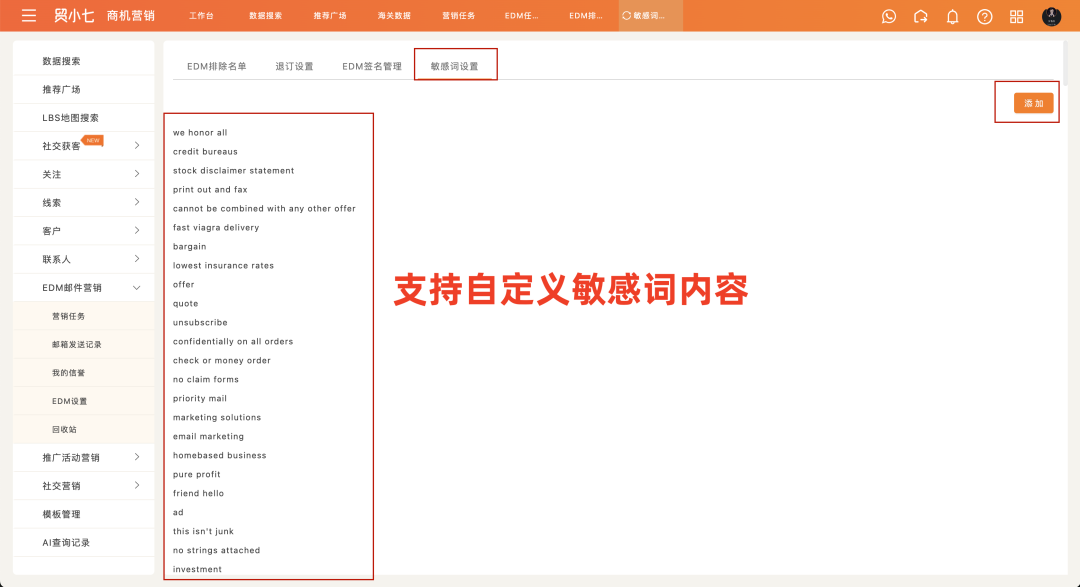
Task: Click the user avatar
Action: (x=1051, y=17)
